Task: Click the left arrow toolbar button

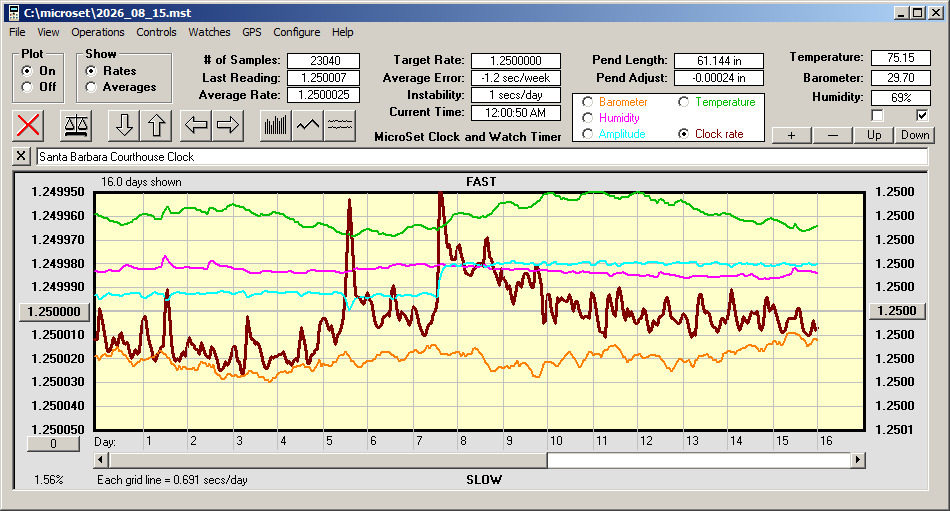Action: (x=196, y=125)
